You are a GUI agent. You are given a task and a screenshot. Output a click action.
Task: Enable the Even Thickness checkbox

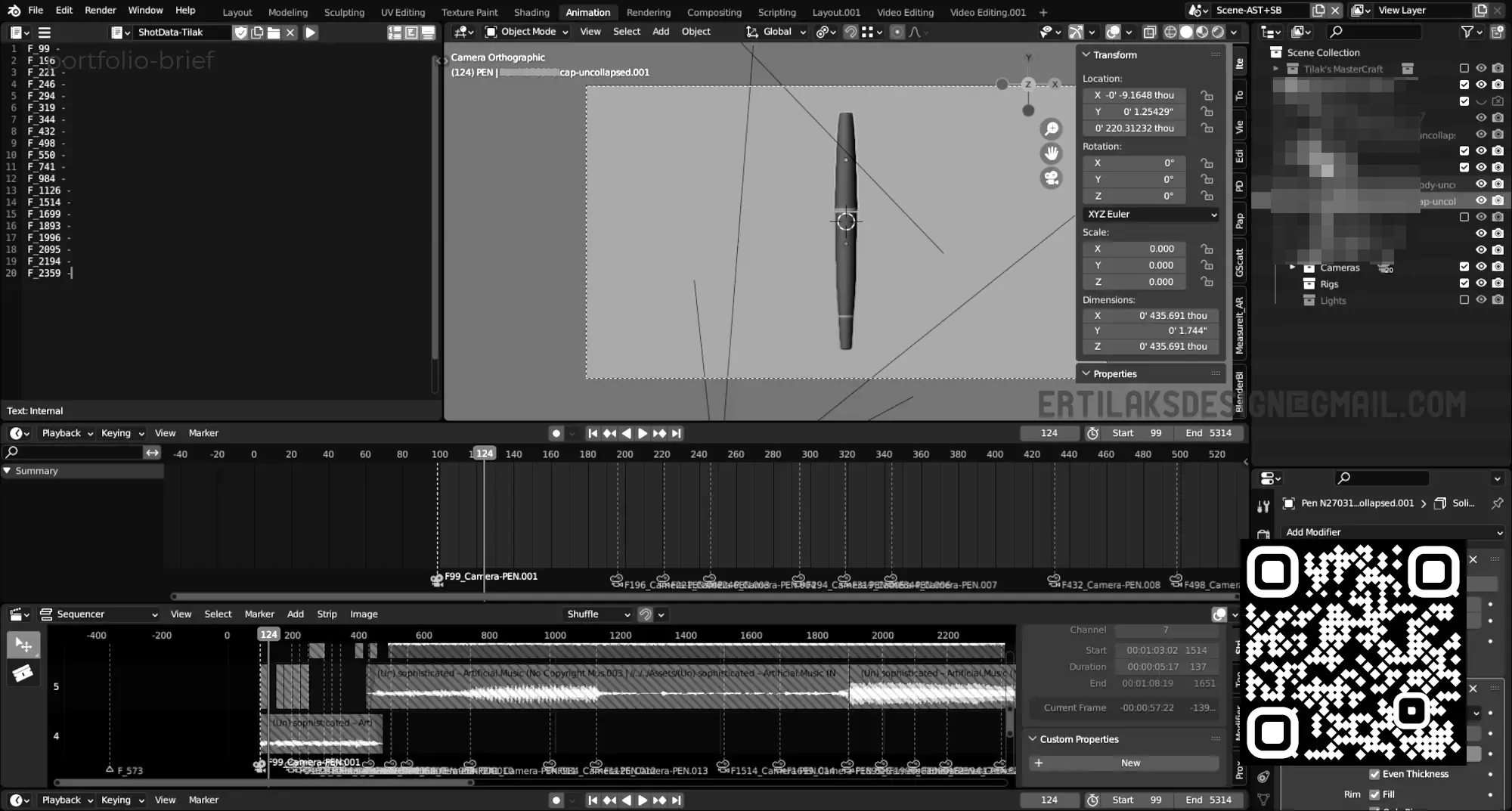(x=1374, y=774)
